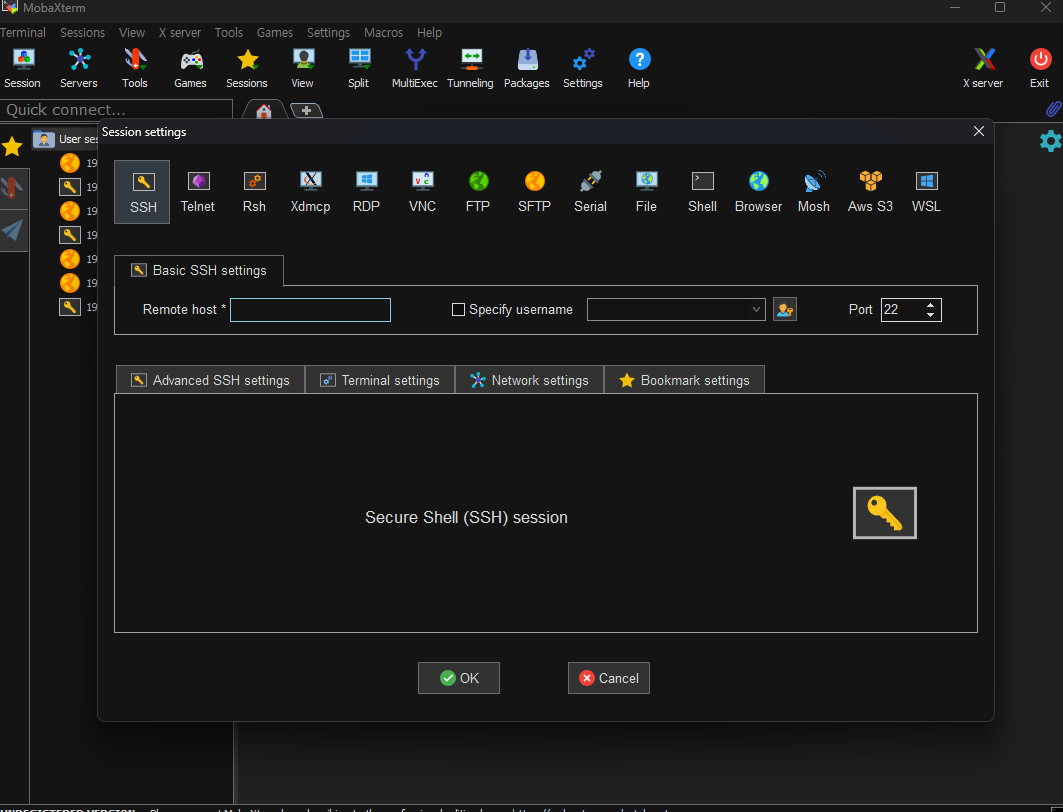
Task: Open the Macros menu
Action: (383, 33)
